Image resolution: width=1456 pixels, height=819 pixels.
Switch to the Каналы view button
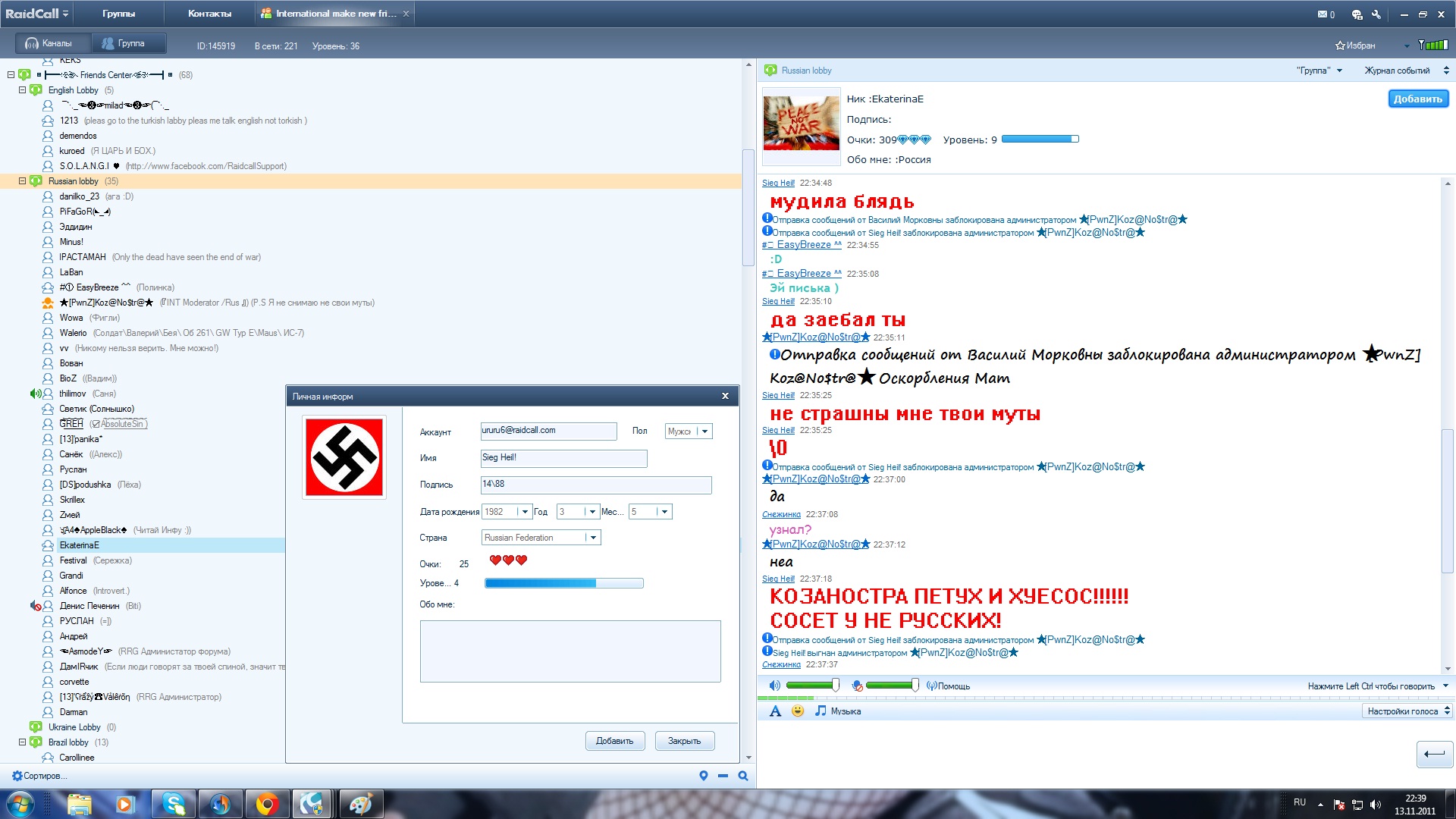48,43
